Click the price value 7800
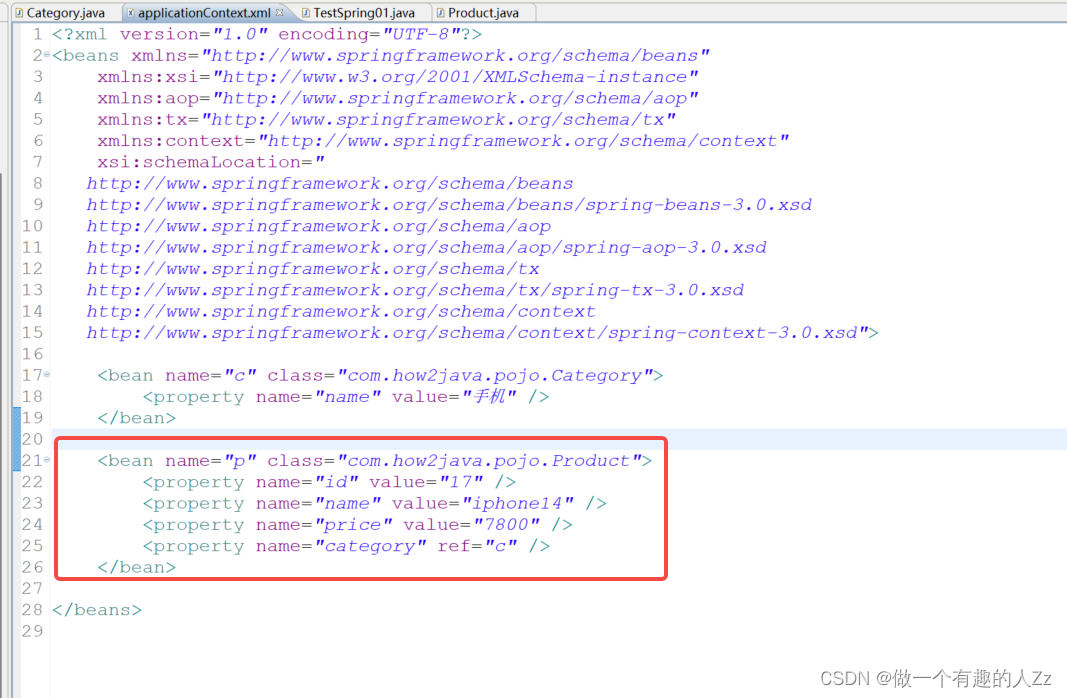 (506, 525)
